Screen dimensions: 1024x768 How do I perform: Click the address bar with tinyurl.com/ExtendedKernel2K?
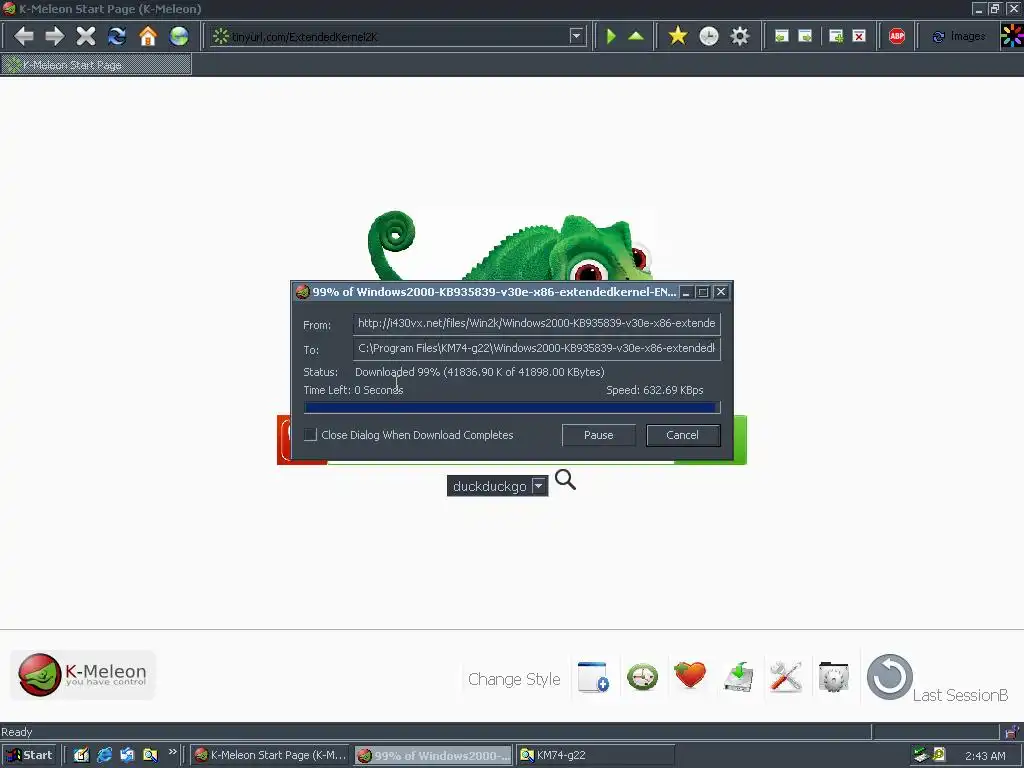[x=398, y=37]
